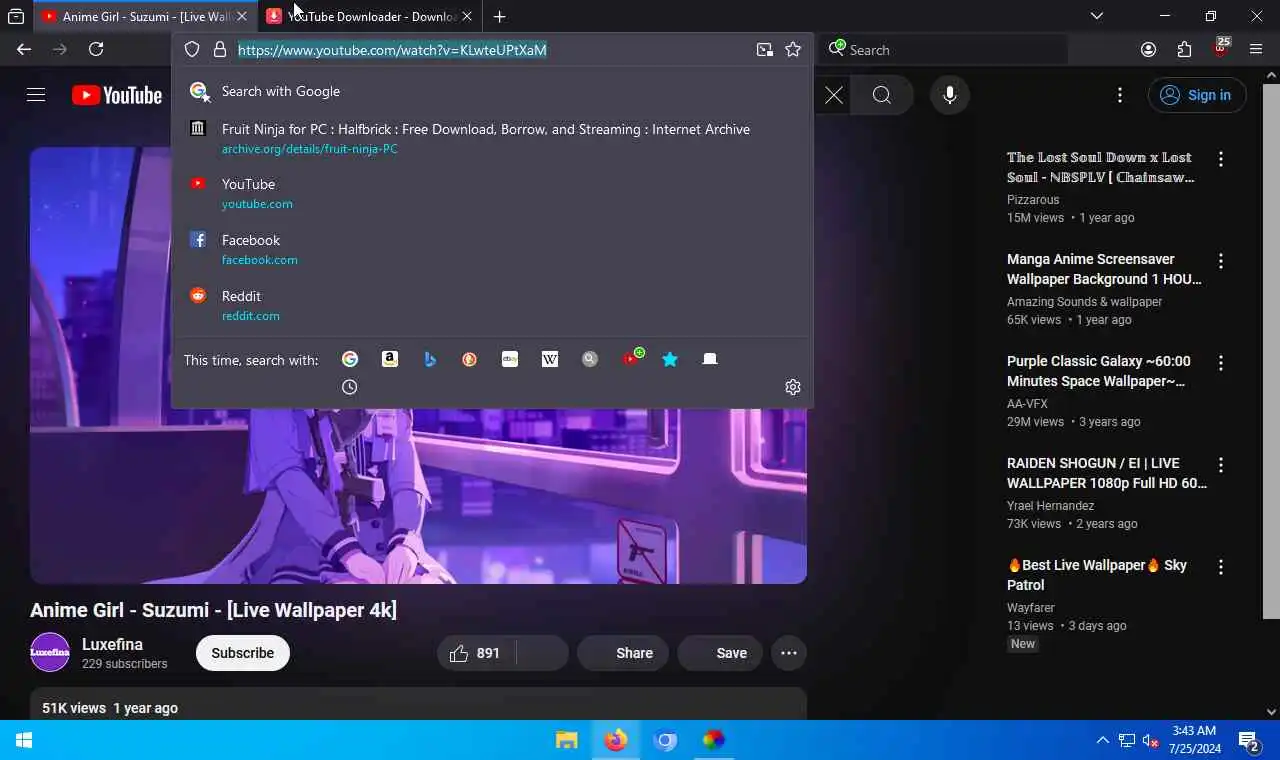Click the site security padlock icon
Screen dimensions: 1280x760
coord(220,49)
